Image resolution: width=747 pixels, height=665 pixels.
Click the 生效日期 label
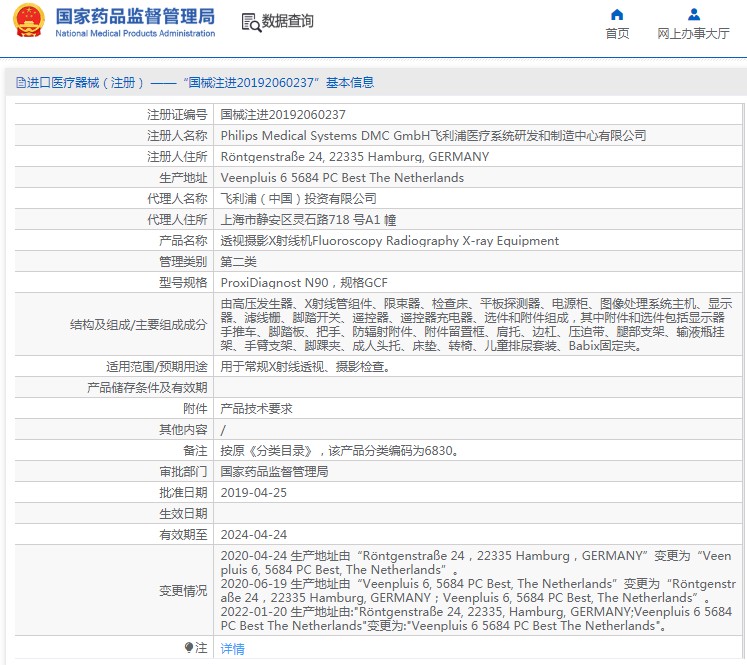point(183,514)
